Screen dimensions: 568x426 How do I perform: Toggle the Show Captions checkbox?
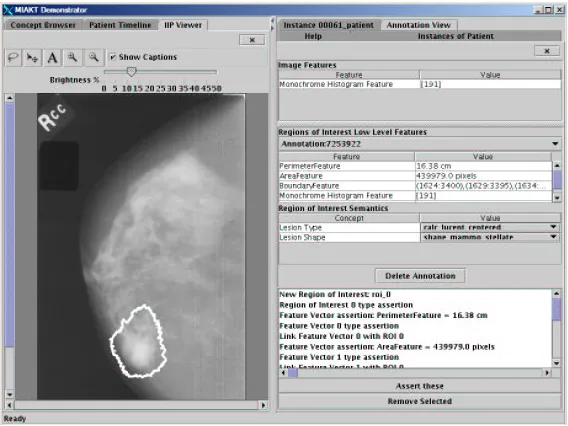[113, 57]
